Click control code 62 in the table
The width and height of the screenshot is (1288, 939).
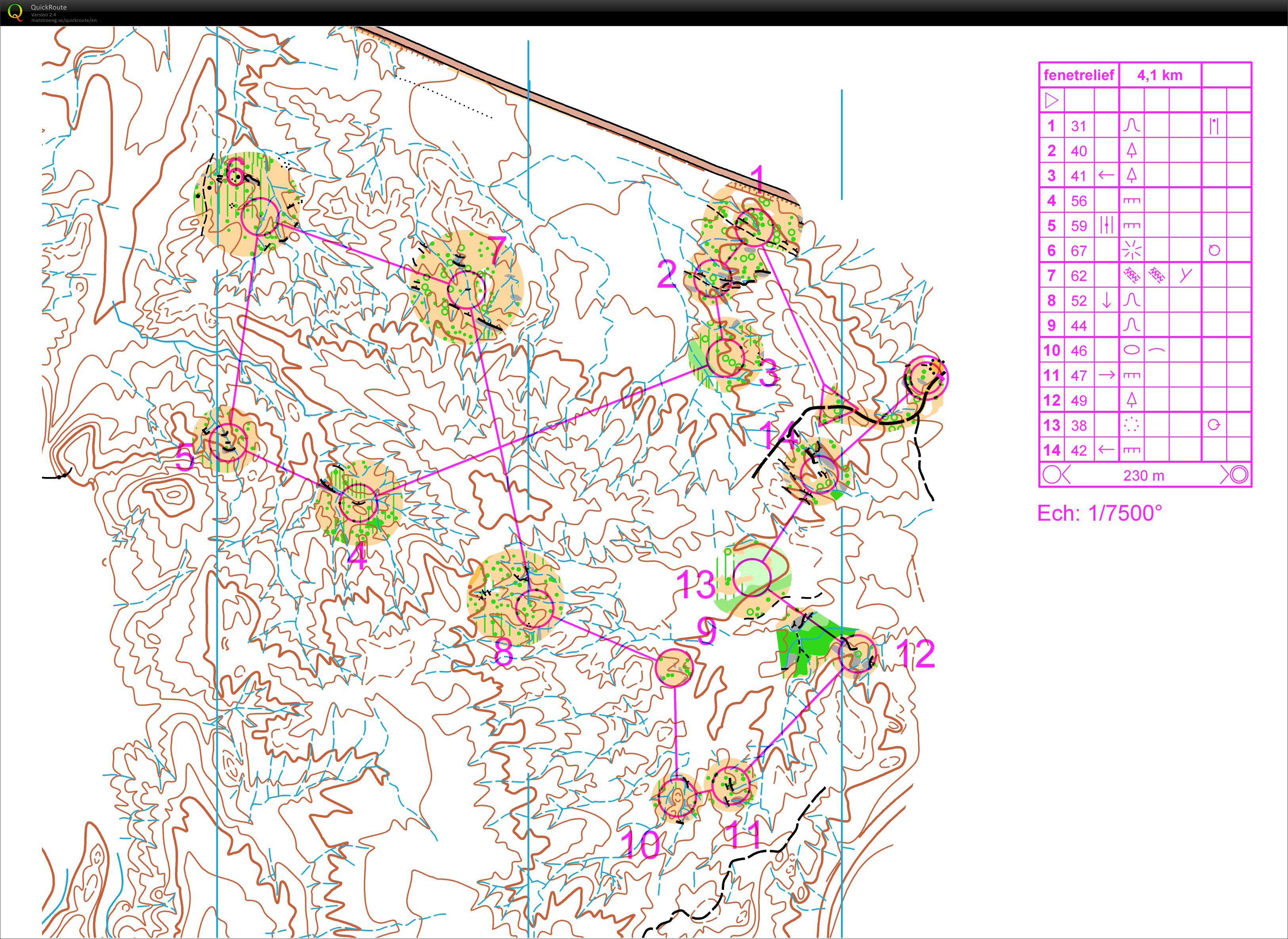click(1078, 276)
